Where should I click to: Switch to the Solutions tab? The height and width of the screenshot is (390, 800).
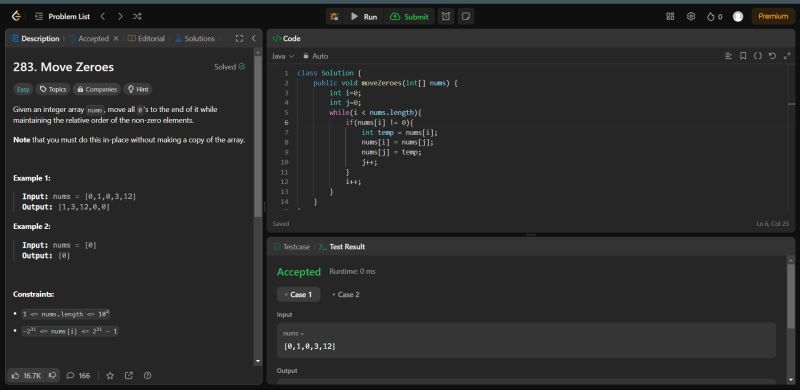tap(195, 38)
